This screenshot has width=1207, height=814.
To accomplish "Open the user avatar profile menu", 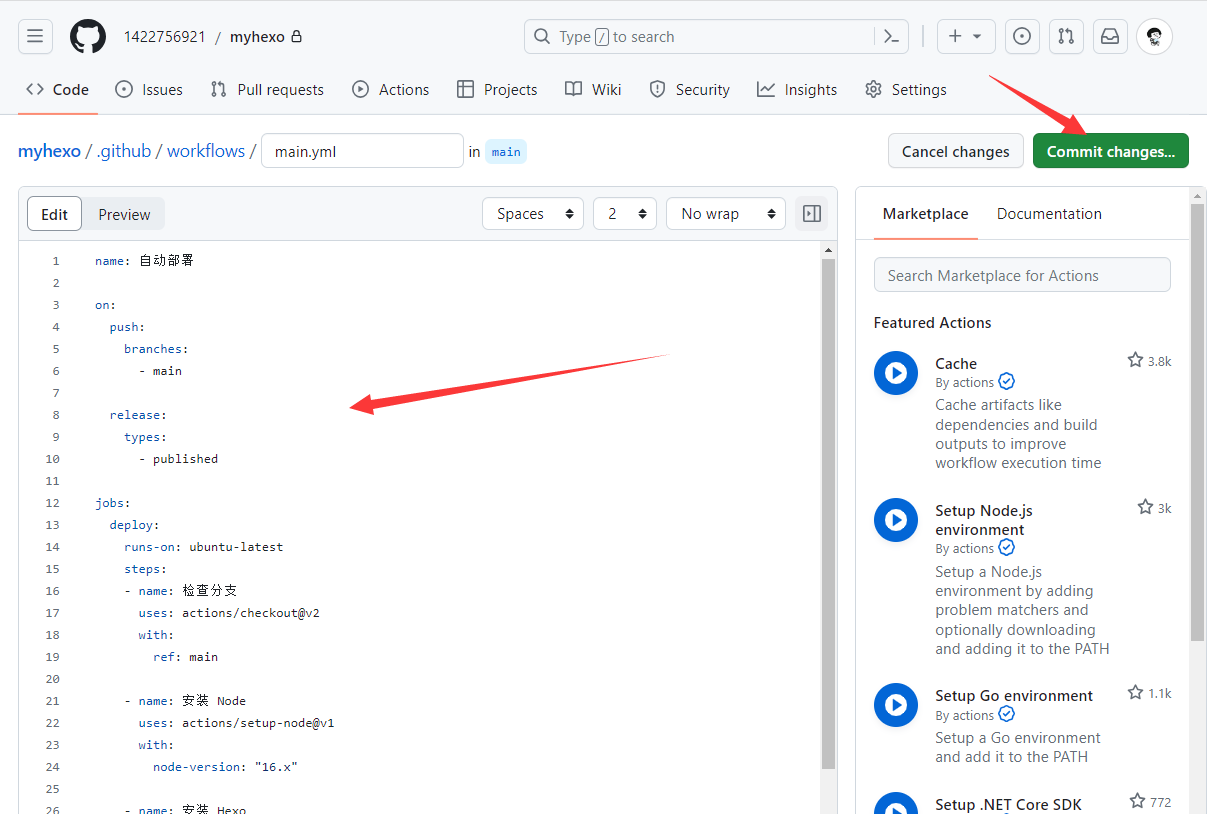I will click(1154, 37).
